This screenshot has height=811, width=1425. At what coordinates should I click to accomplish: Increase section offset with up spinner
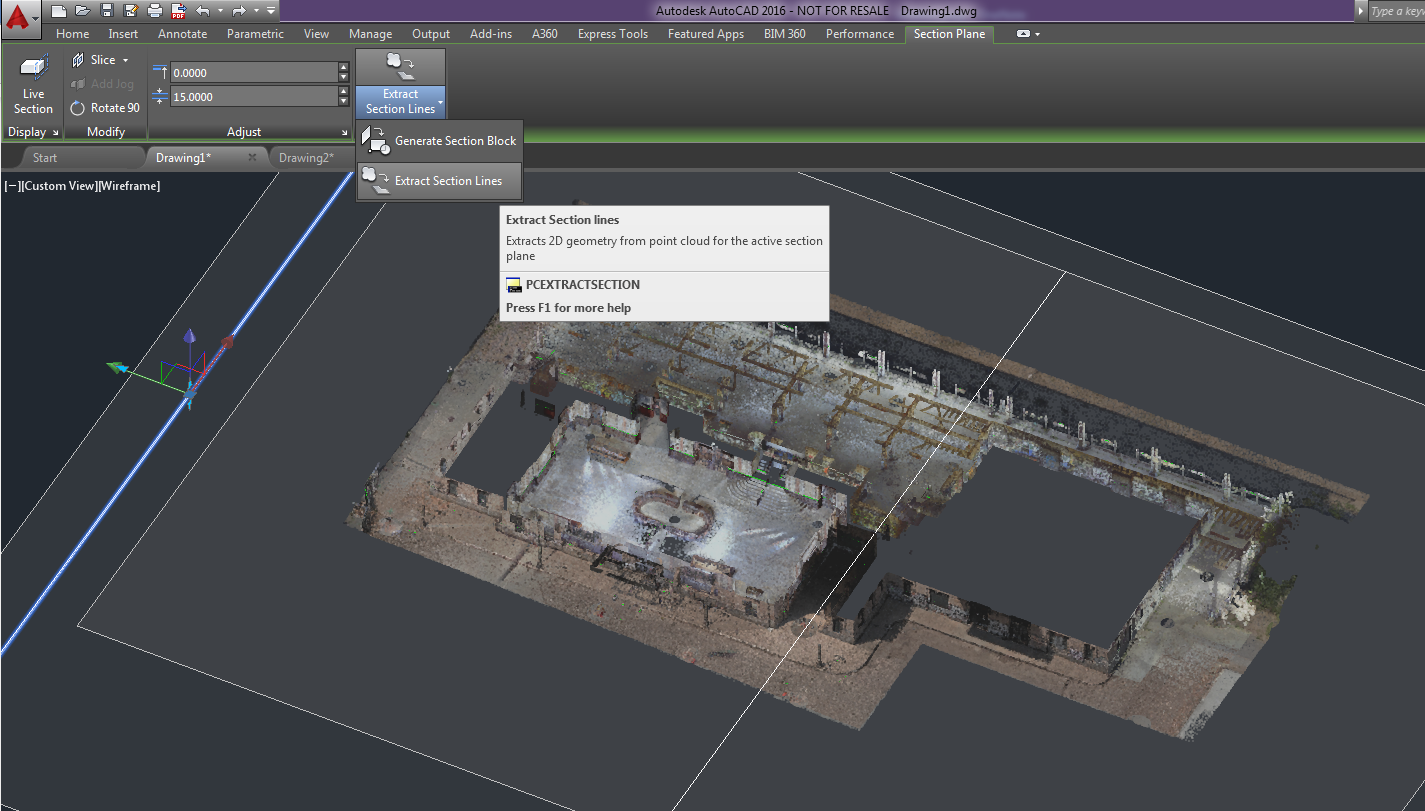[x=344, y=68]
